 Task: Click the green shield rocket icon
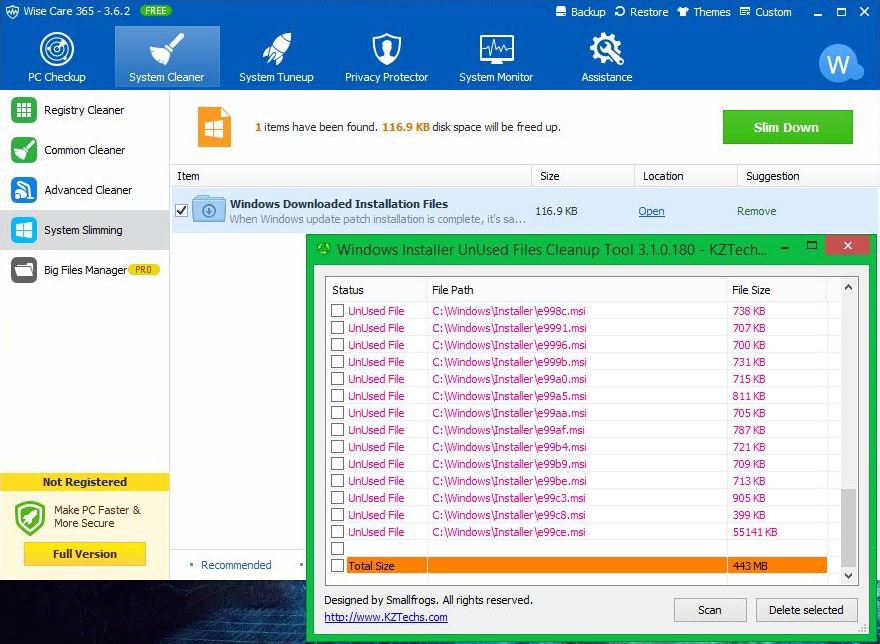[30, 518]
